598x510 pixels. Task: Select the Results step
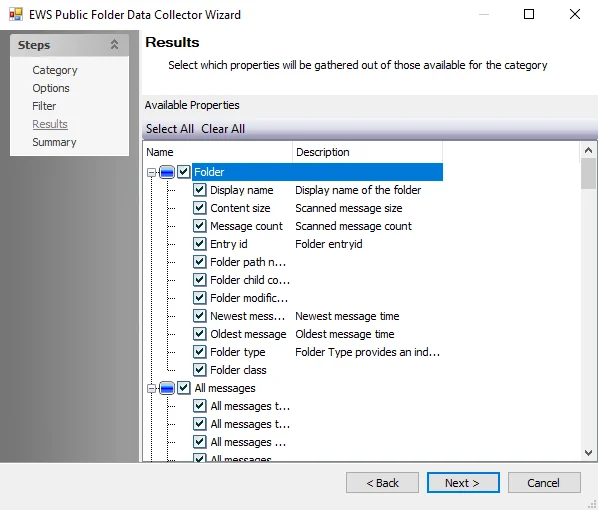click(50, 124)
